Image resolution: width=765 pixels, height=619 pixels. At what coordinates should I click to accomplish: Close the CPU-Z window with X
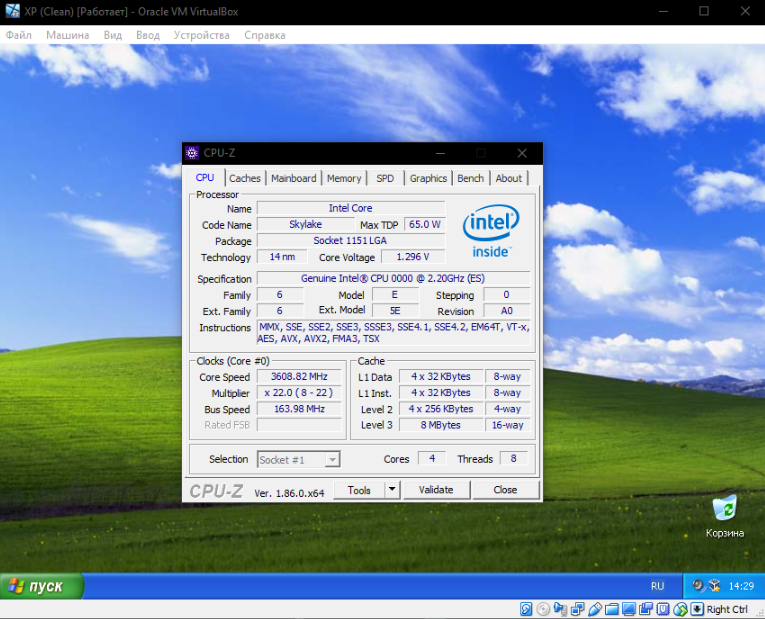522,153
